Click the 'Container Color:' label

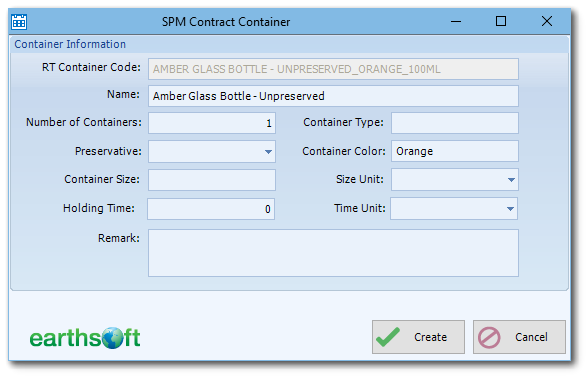coord(344,151)
